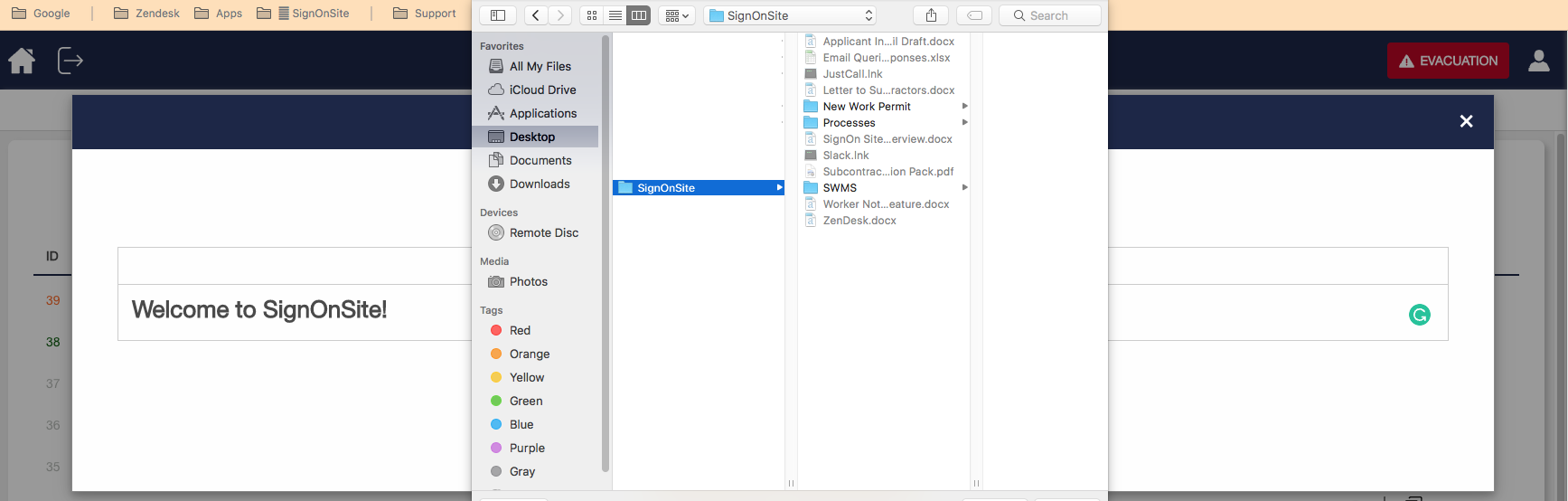Click the red EVACUATION button
The height and width of the screenshot is (501, 1568).
(x=1448, y=61)
